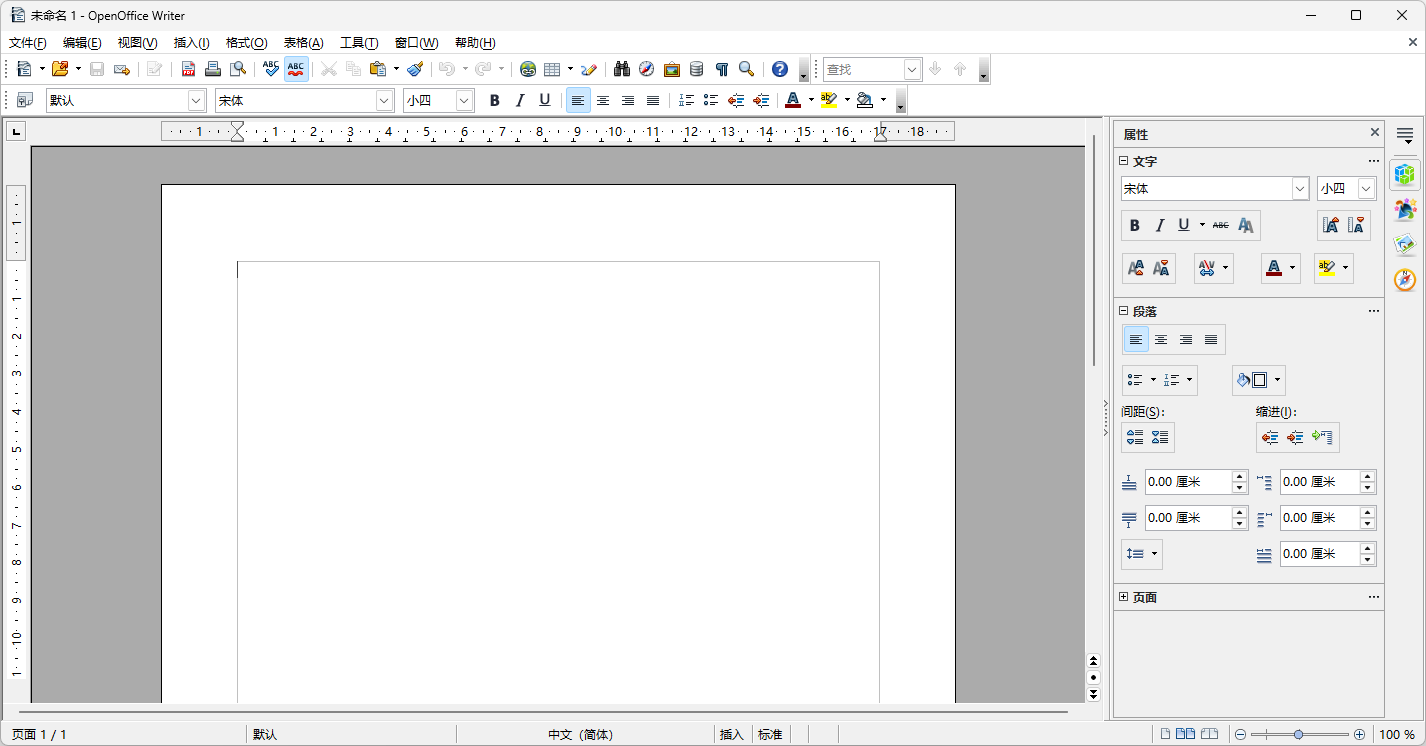This screenshot has width=1426, height=746.
Task: Click the 插入 insert mode indicator in the status bar
Action: click(732, 735)
